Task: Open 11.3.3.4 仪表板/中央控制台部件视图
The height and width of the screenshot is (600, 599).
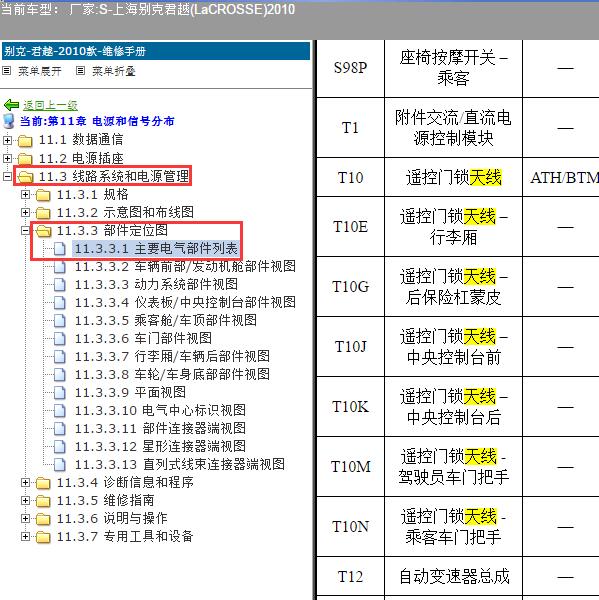Action: (x=185, y=302)
